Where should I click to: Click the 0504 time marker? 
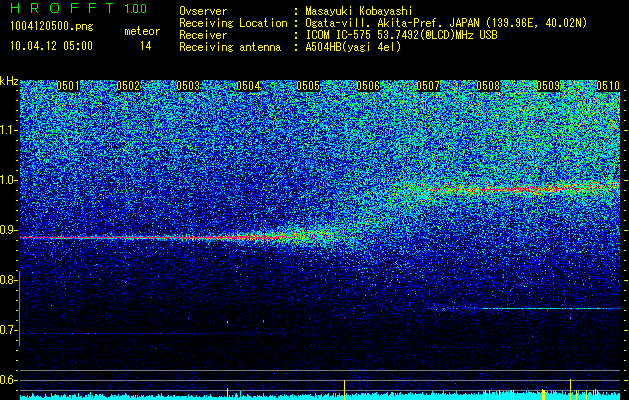248,86
